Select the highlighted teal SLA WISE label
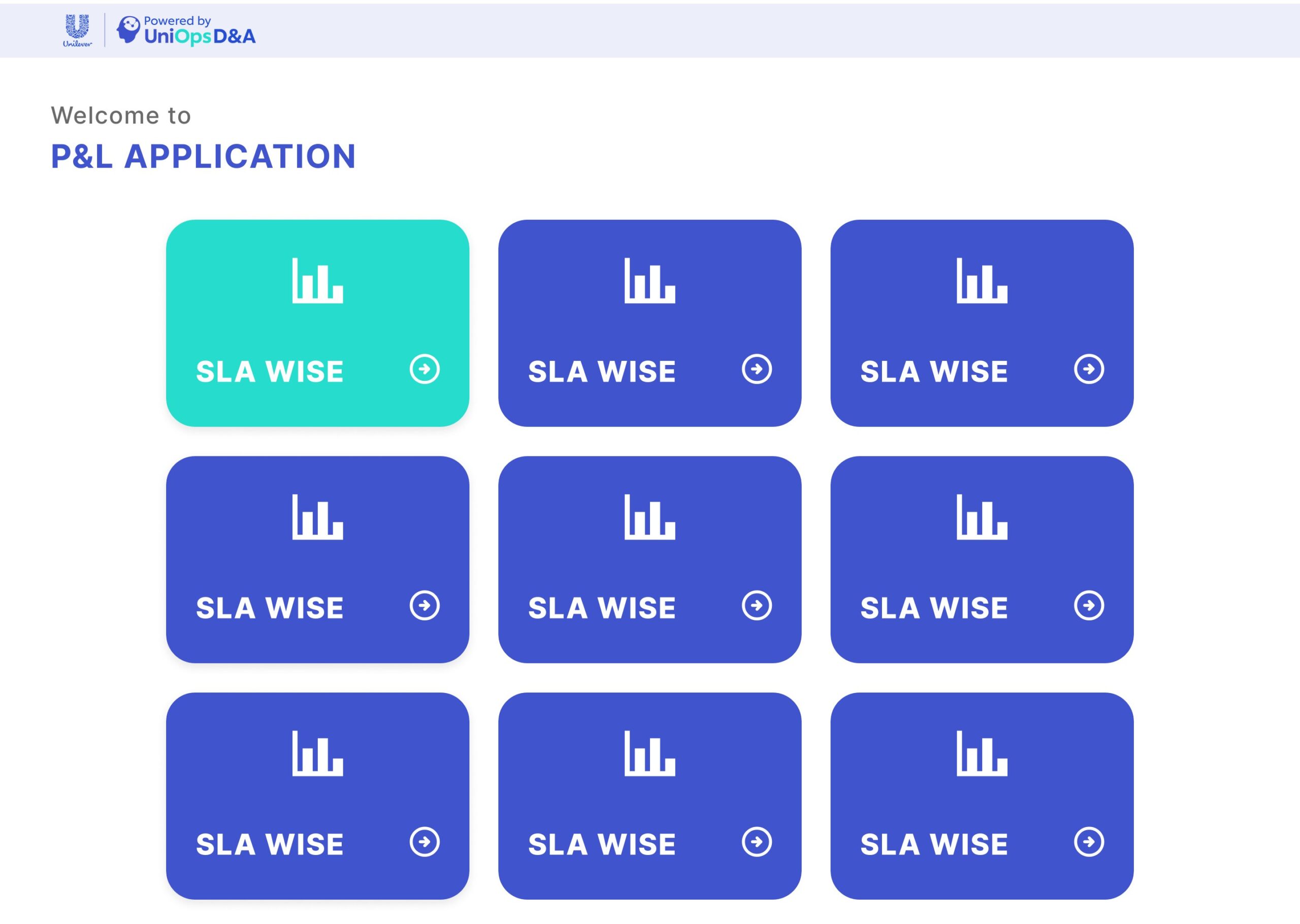 [270, 372]
